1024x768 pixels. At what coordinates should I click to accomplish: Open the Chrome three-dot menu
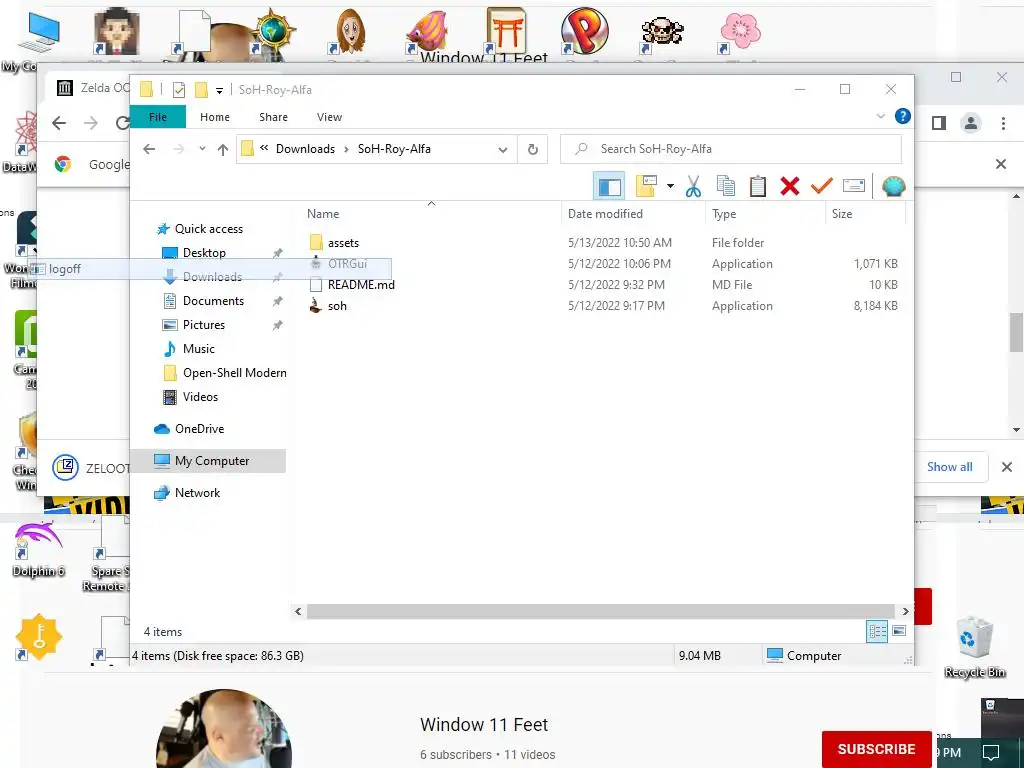coord(1003,123)
